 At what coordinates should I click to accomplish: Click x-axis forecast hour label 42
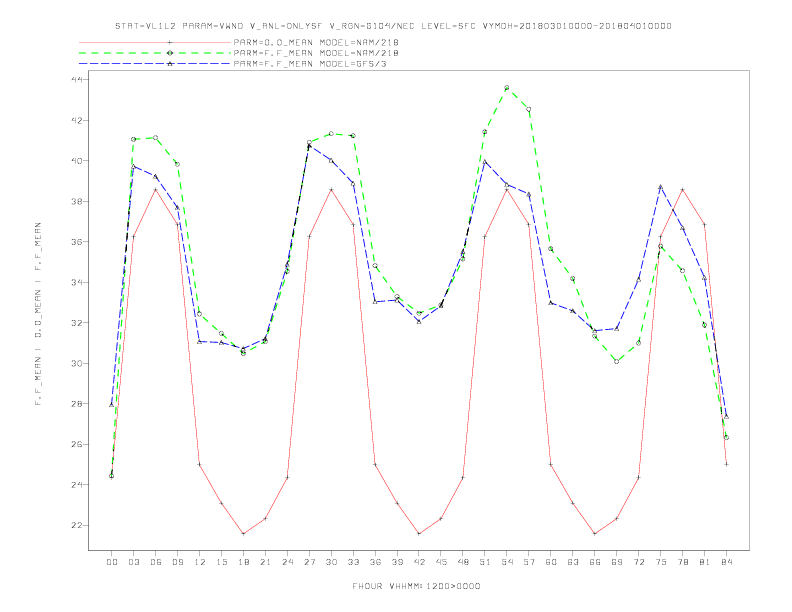coord(419,562)
